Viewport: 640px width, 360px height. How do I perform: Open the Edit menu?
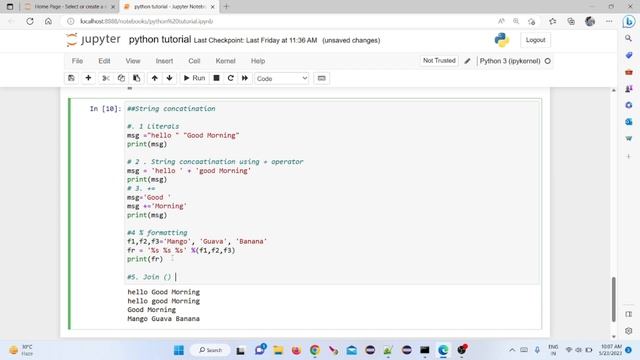click(104, 61)
